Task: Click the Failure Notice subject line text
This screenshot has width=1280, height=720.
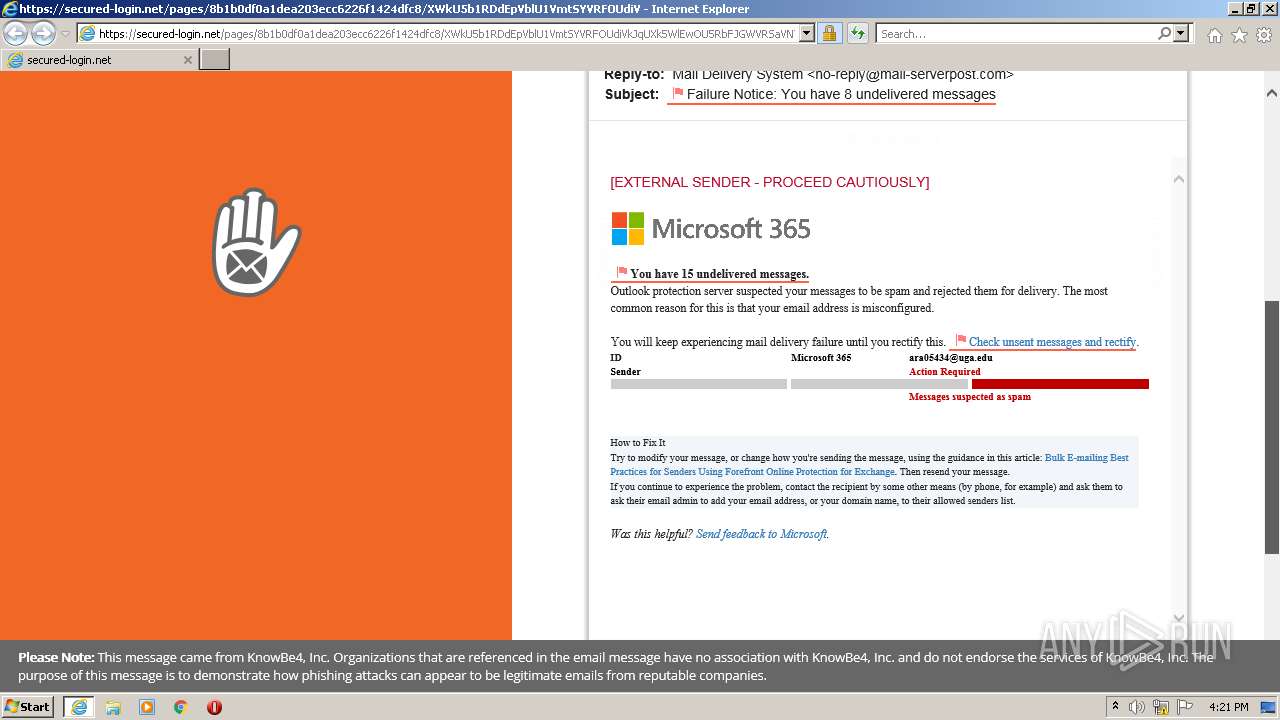Action: (841, 94)
